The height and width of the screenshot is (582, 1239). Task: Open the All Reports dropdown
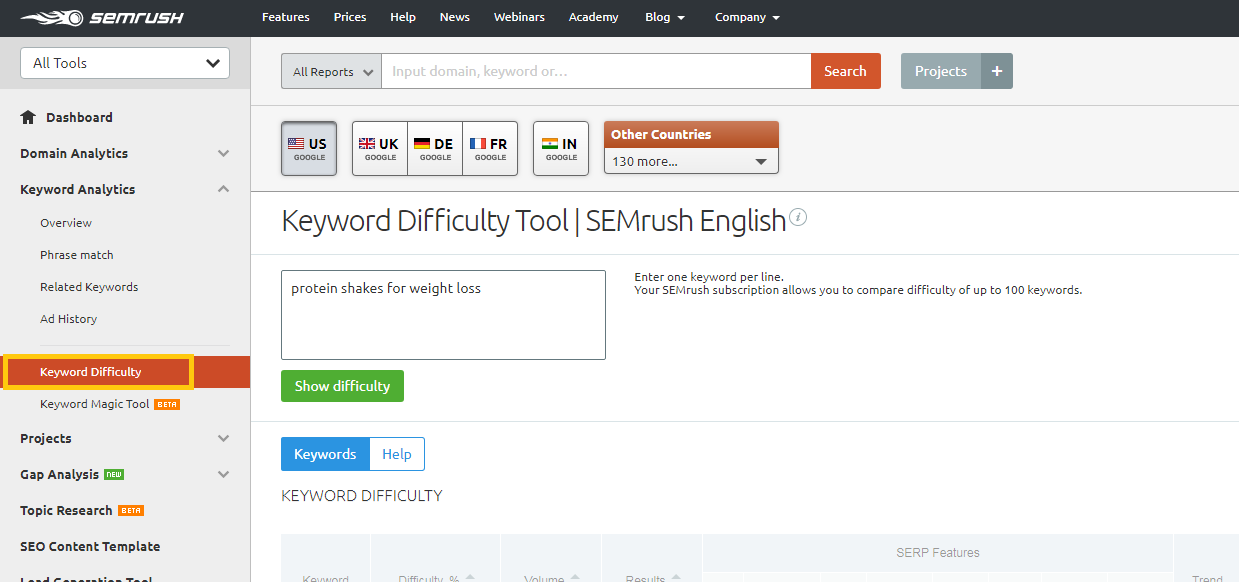[x=331, y=71]
